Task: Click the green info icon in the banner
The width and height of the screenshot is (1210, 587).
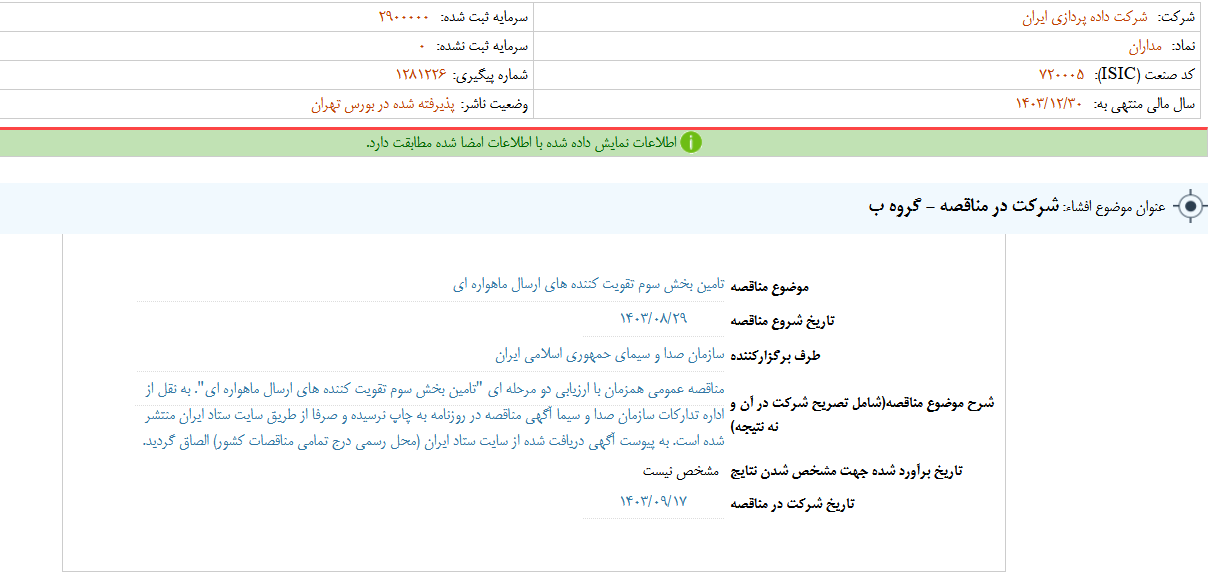Action: [x=693, y=143]
